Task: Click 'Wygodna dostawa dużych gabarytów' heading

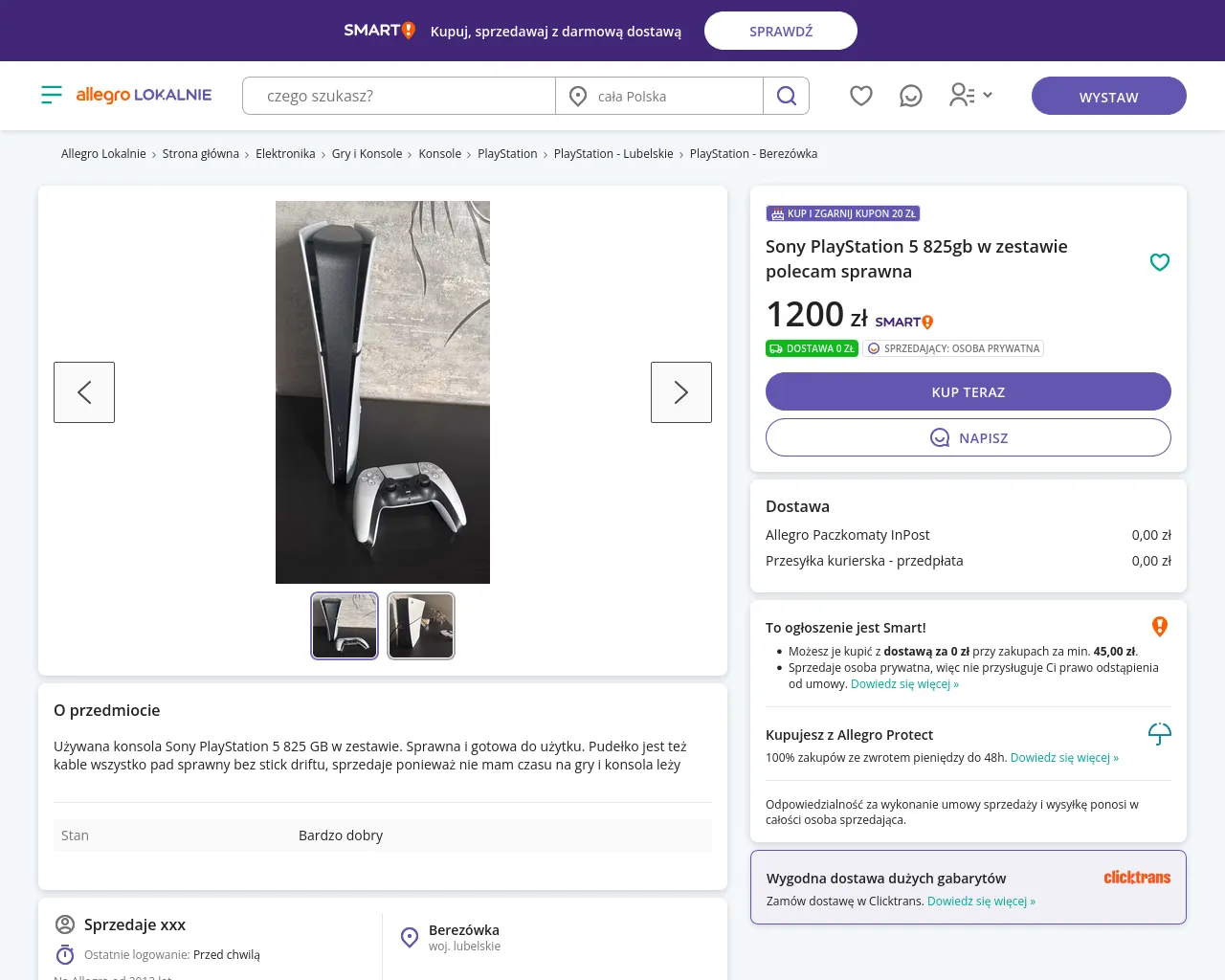Action: [x=886, y=879]
